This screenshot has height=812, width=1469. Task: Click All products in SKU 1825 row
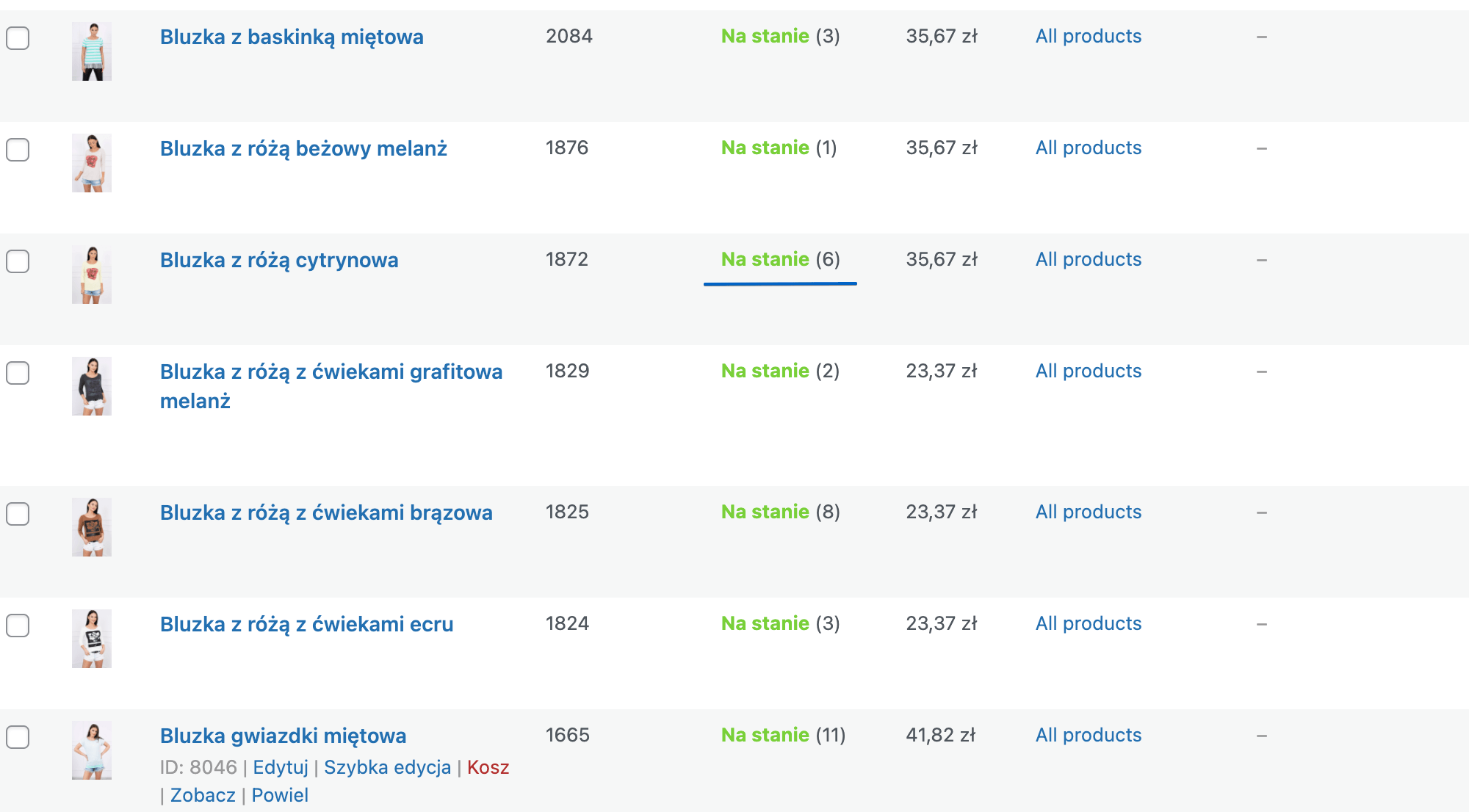pyautogui.click(x=1089, y=512)
